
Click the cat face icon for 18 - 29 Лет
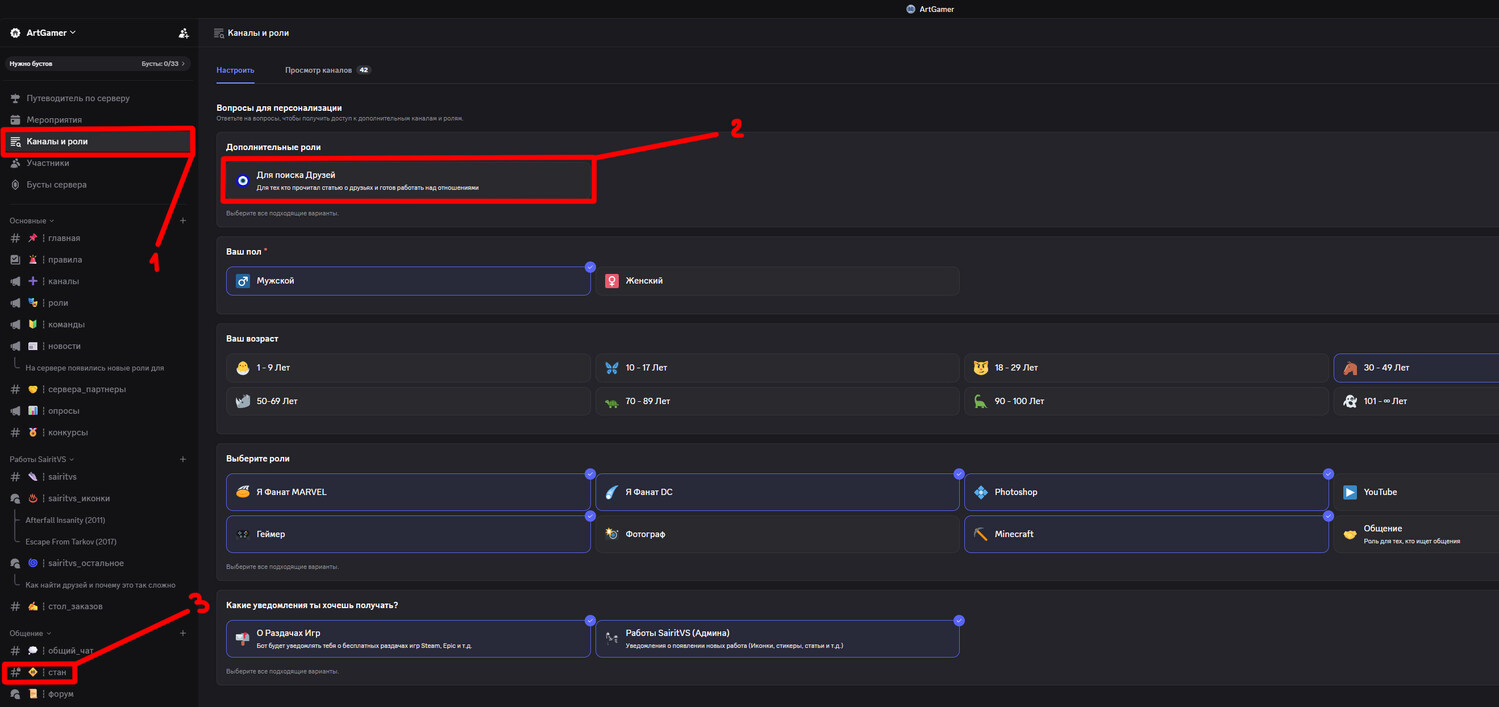coord(980,368)
